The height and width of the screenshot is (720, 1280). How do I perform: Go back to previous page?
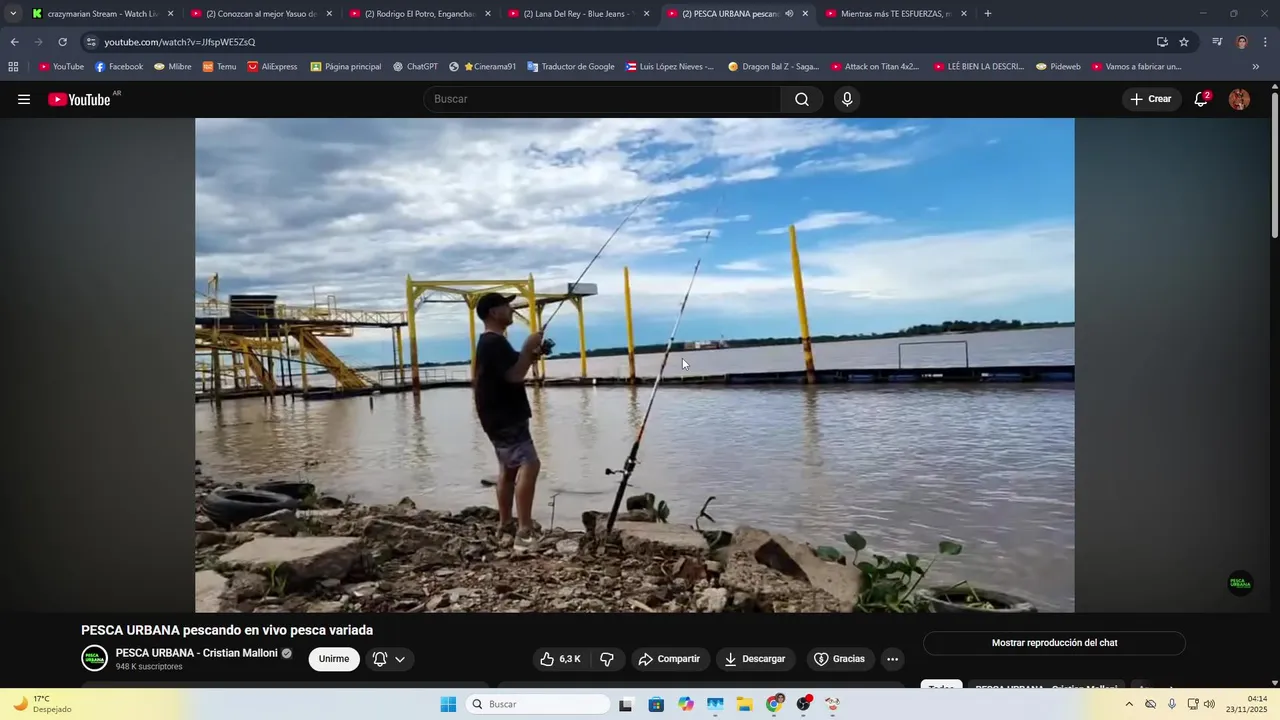coord(14,42)
